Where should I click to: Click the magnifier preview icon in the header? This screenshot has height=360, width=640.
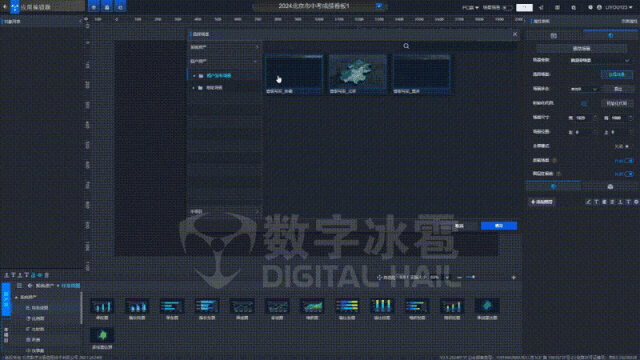tap(573, 7)
